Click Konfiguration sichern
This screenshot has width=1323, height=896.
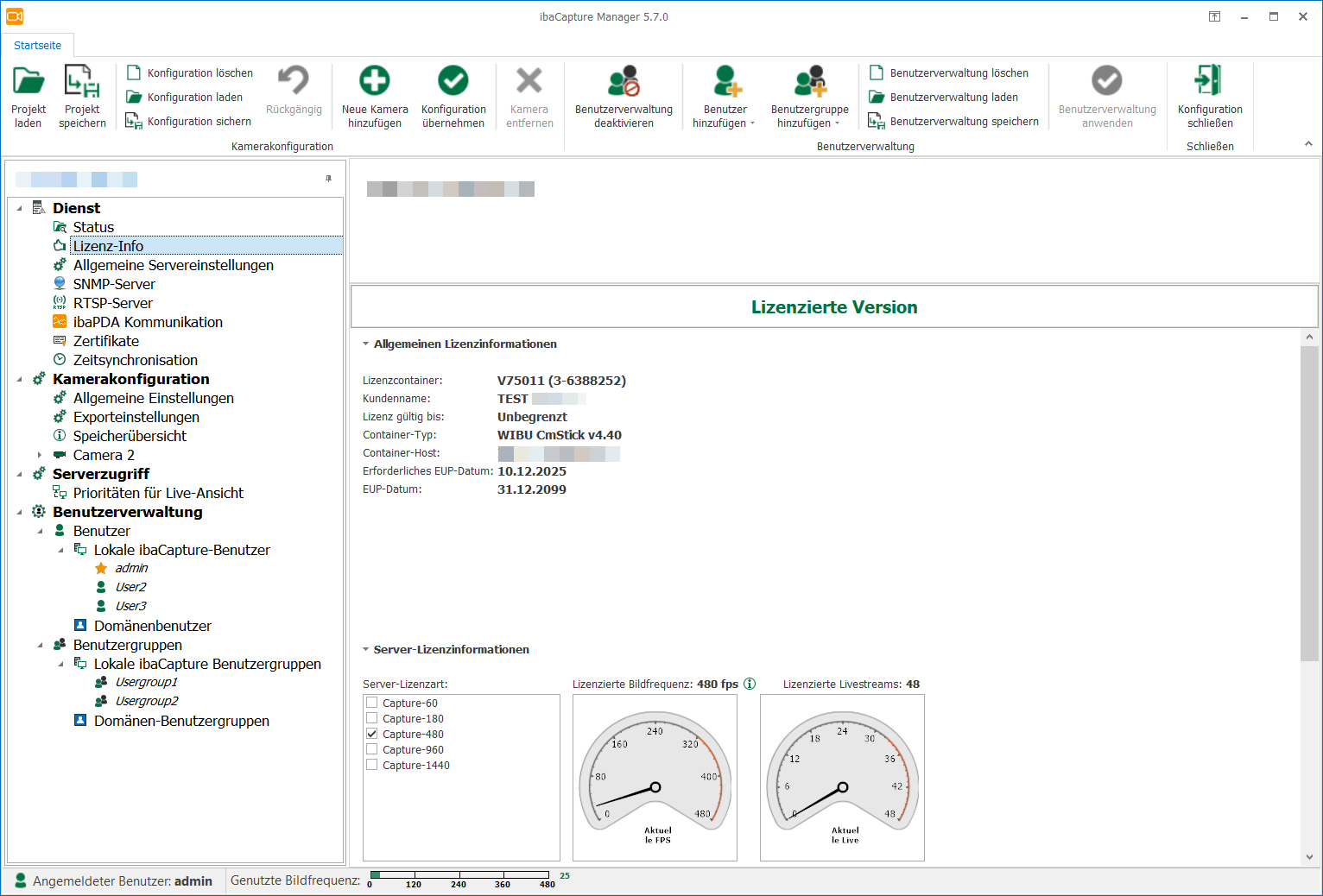[x=189, y=122]
